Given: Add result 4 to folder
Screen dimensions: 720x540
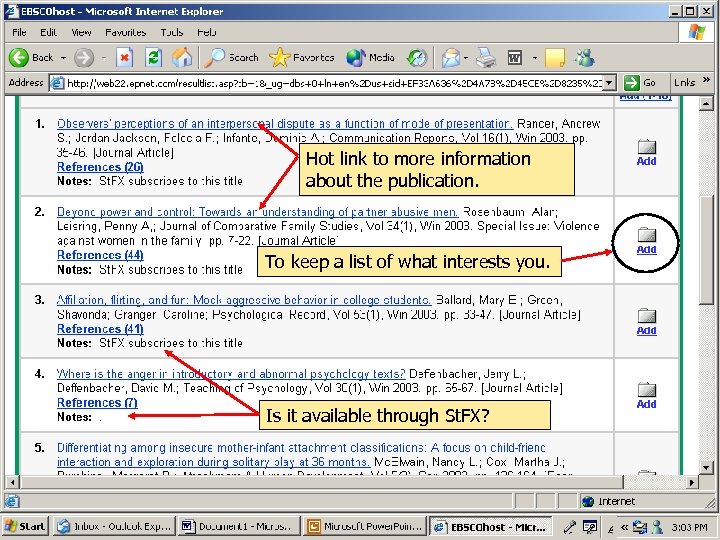Looking at the screenshot, I should tap(647, 396).
